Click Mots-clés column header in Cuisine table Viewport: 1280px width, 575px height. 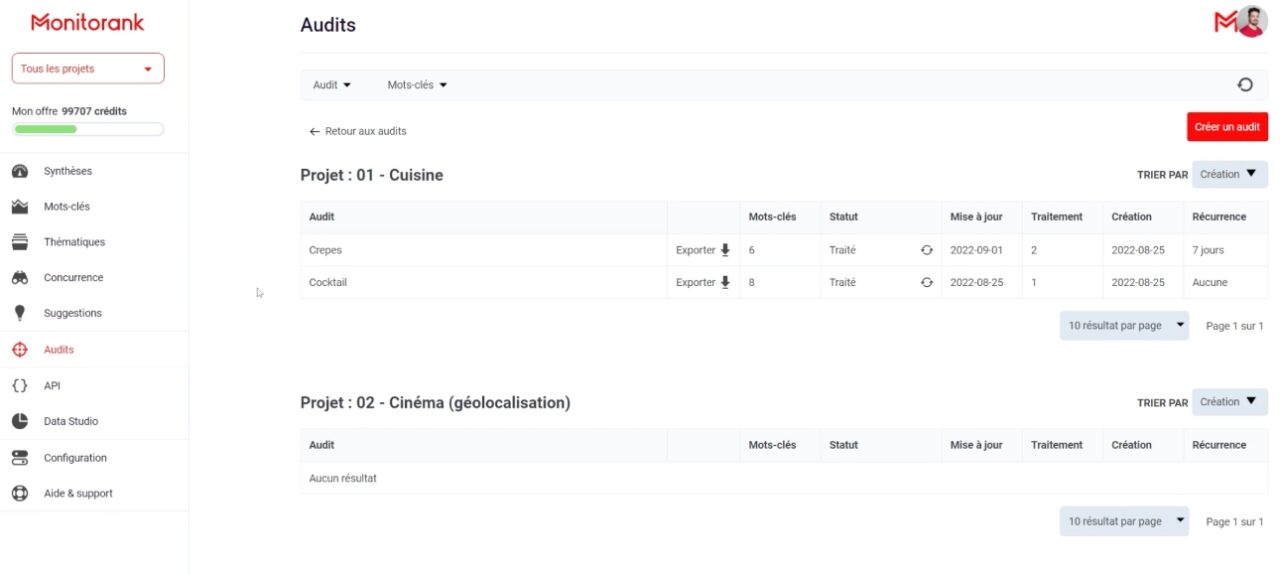click(772, 217)
